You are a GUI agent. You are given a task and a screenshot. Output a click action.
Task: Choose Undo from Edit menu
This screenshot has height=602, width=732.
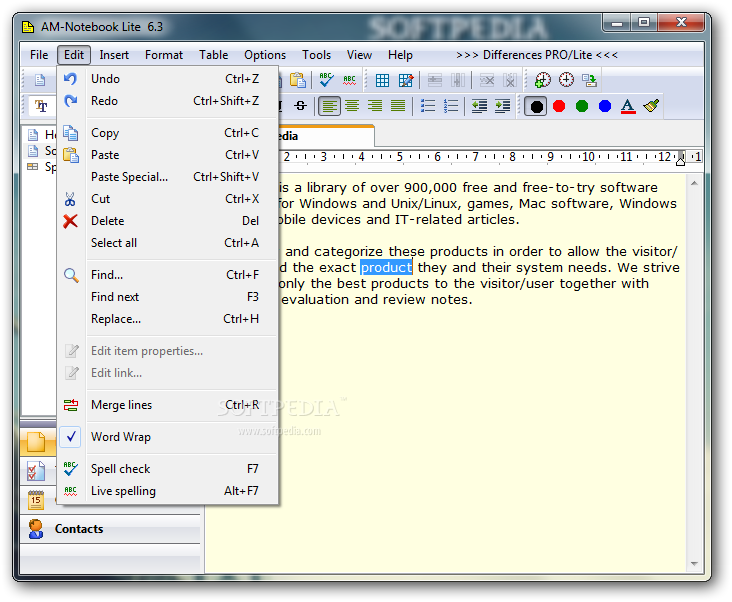[x=168, y=79]
